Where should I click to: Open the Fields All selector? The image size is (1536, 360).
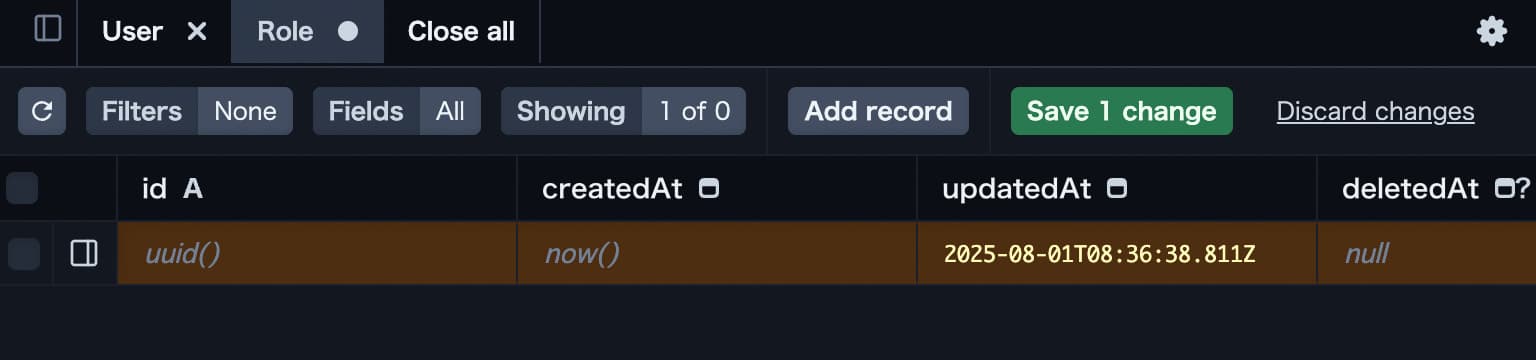pos(397,111)
